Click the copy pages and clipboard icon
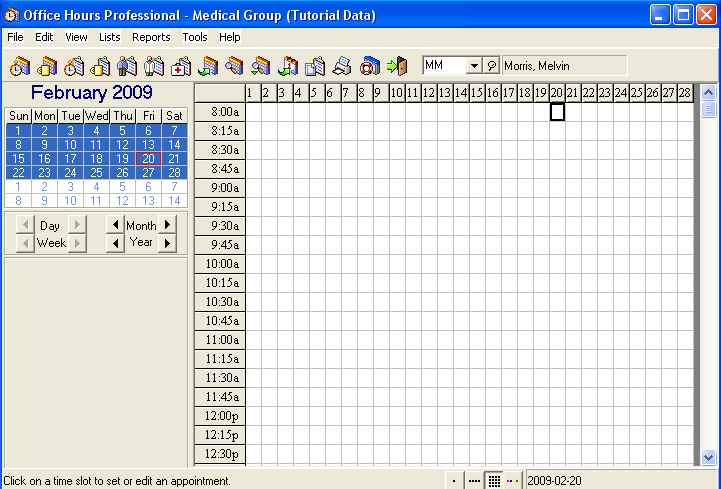This screenshot has height=489, width=721. point(315,66)
